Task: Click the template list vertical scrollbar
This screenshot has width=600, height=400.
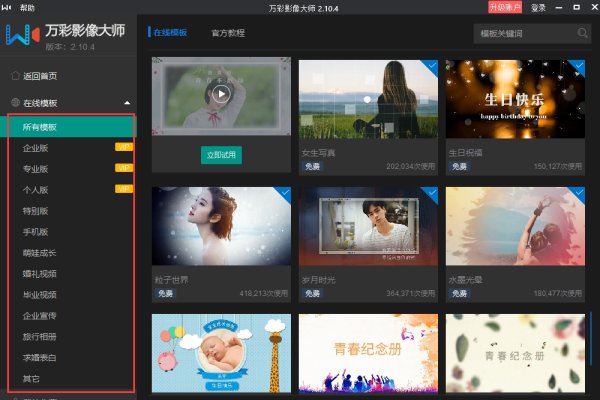Action: pyautogui.click(x=590, y=330)
